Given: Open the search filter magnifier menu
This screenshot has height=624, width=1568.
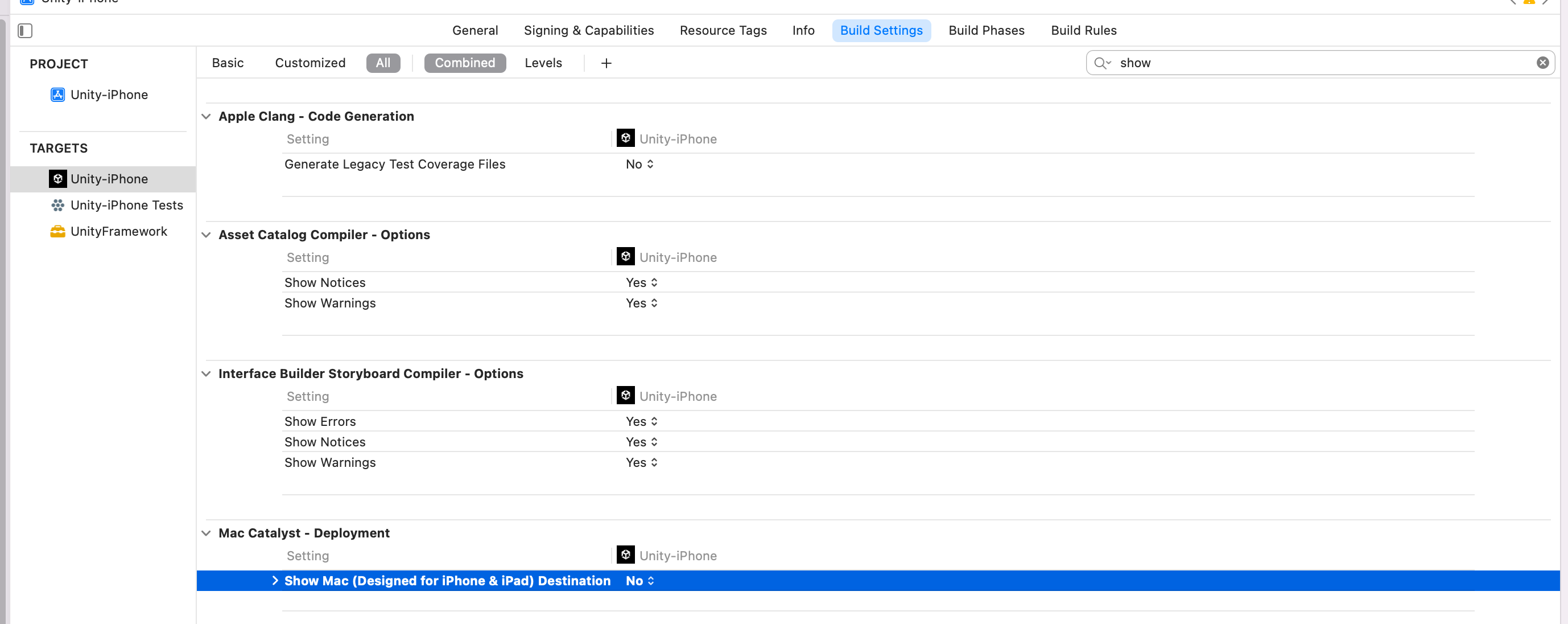Looking at the screenshot, I should (1101, 63).
